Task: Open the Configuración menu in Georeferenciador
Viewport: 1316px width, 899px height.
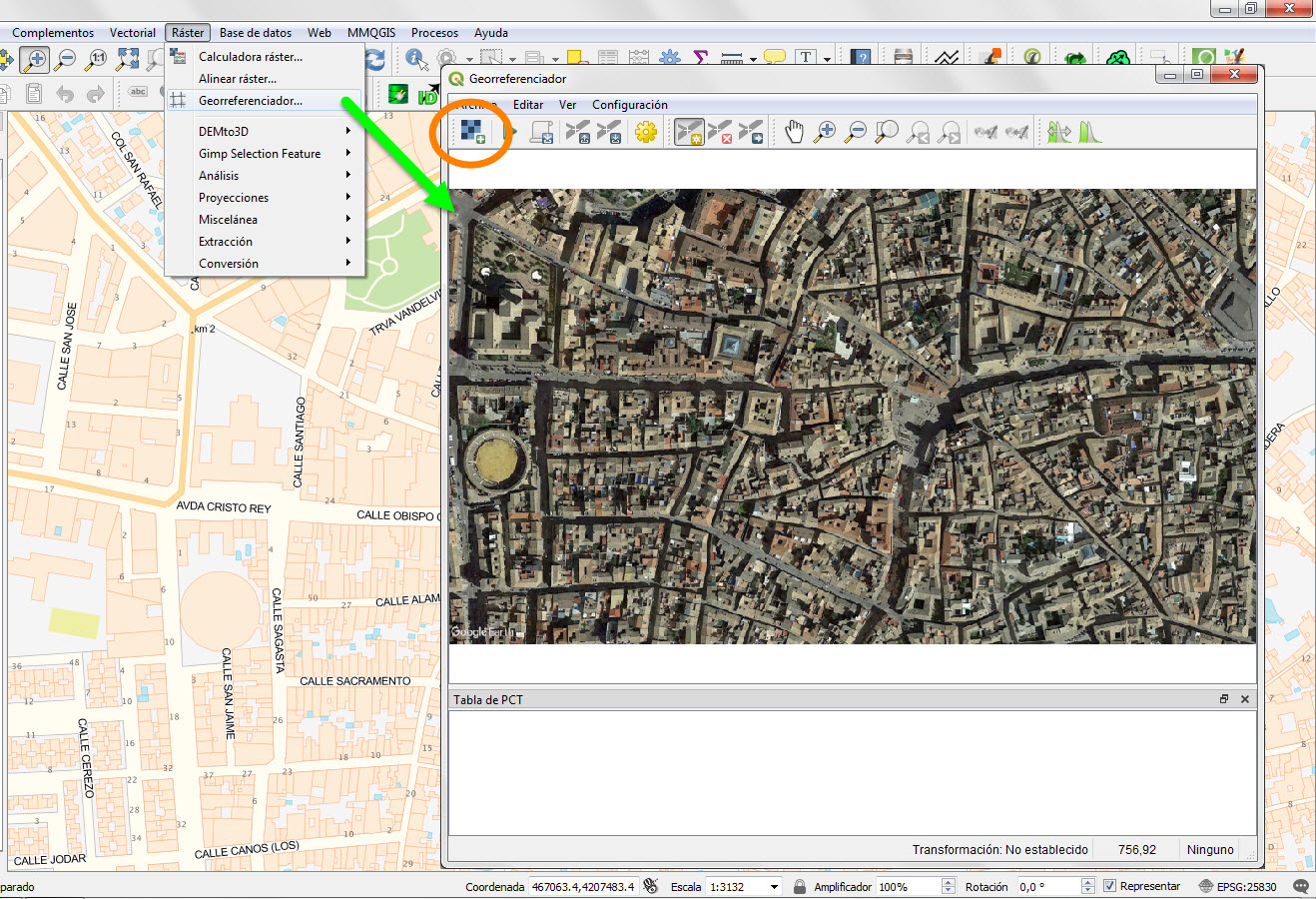Action: 629,104
